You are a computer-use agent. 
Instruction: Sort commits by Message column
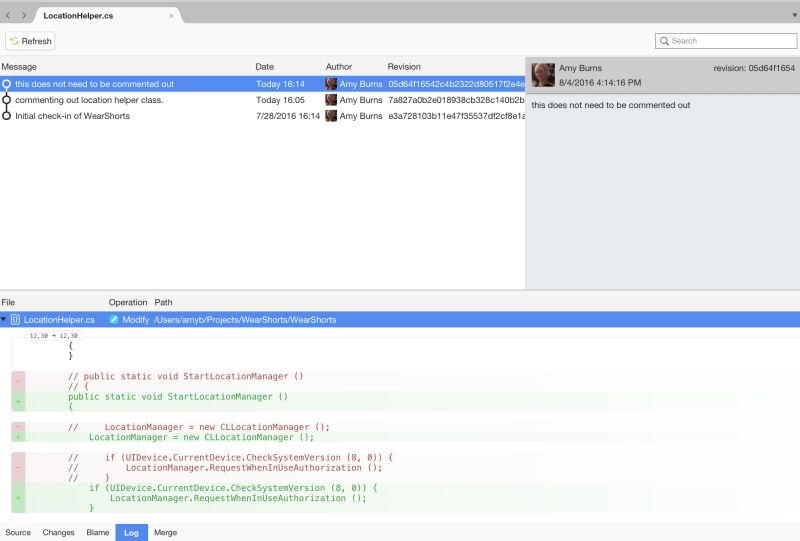point(19,67)
